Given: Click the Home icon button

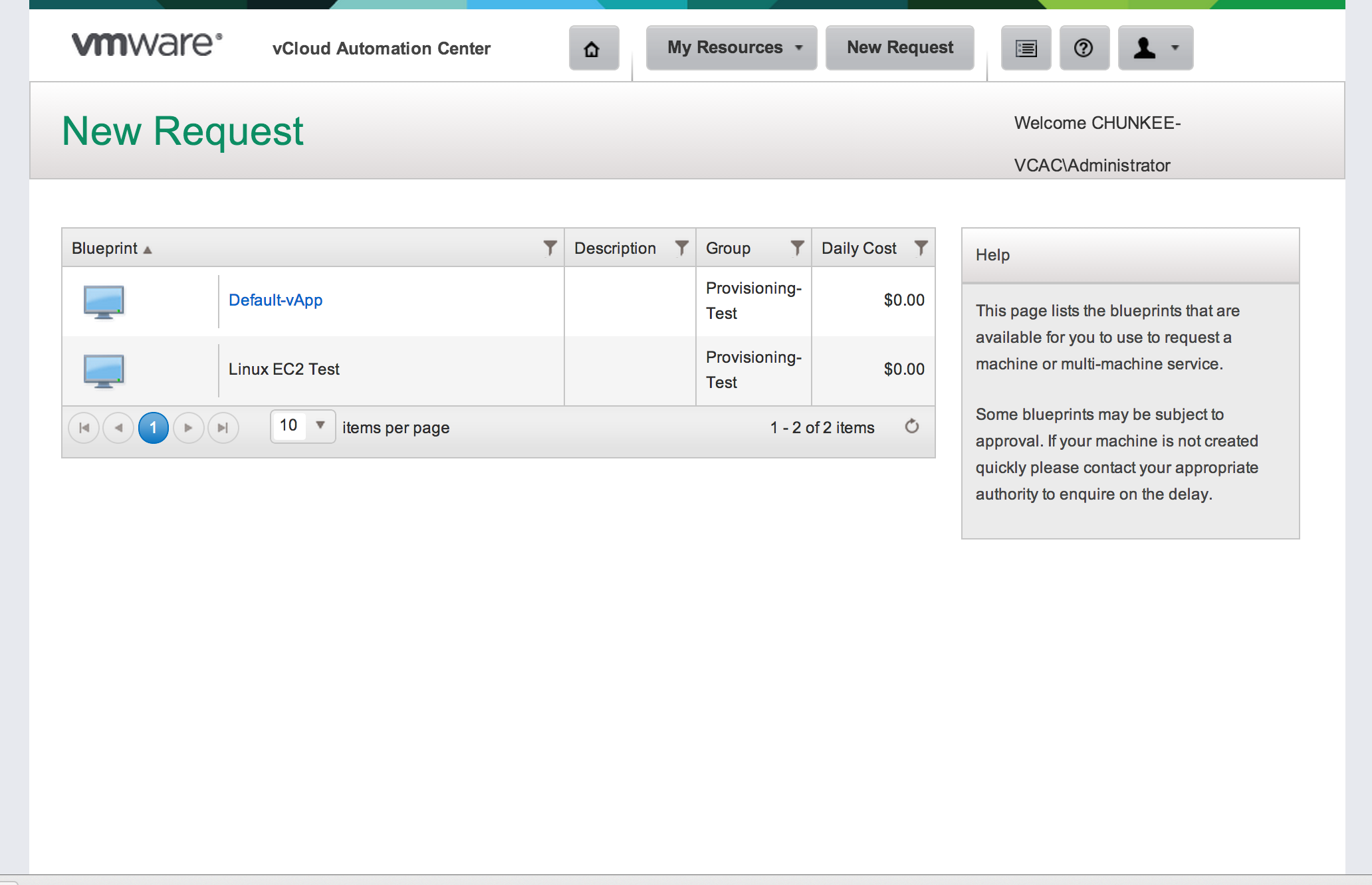Looking at the screenshot, I should (x=592, y=49).
